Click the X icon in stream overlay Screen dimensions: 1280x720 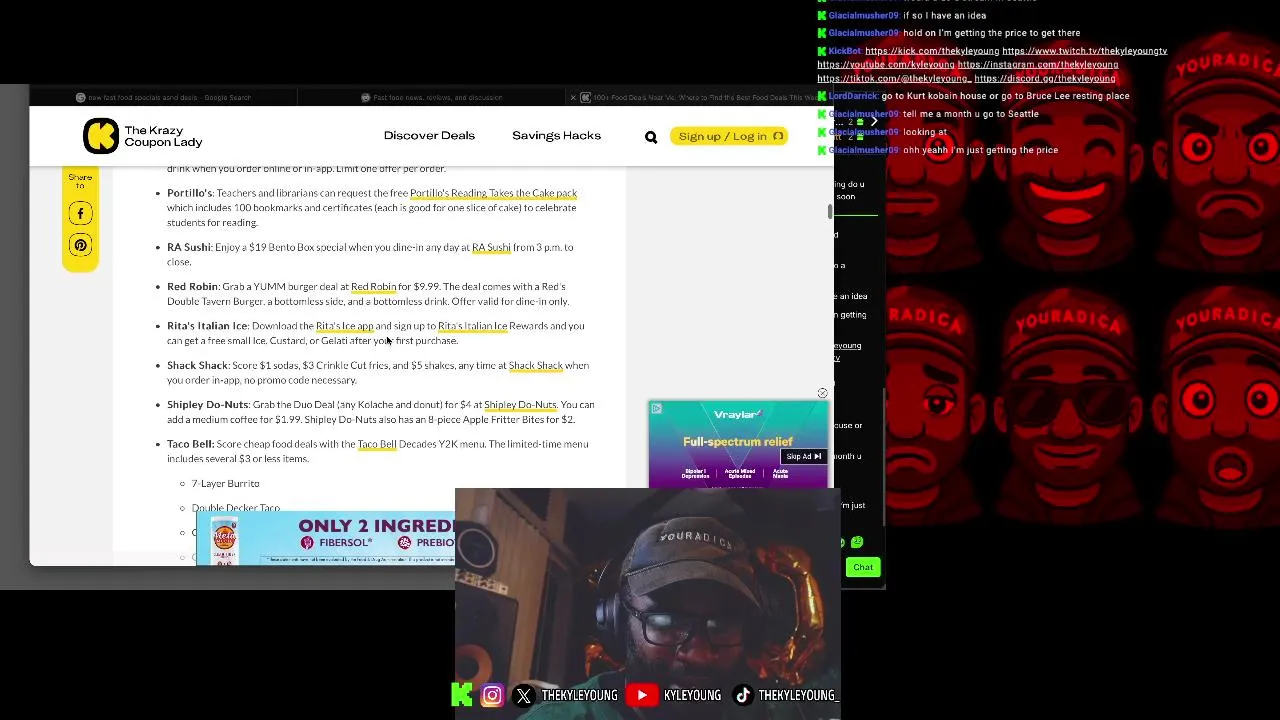(x=523, y=696)
